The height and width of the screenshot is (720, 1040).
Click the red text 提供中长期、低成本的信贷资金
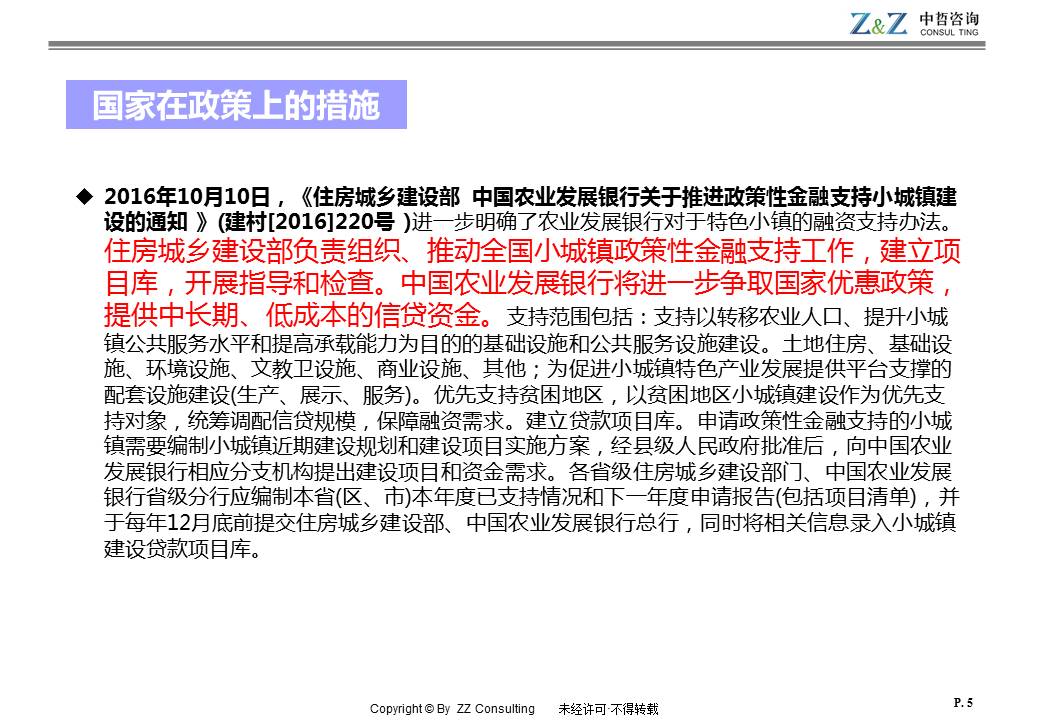(297, 316)
